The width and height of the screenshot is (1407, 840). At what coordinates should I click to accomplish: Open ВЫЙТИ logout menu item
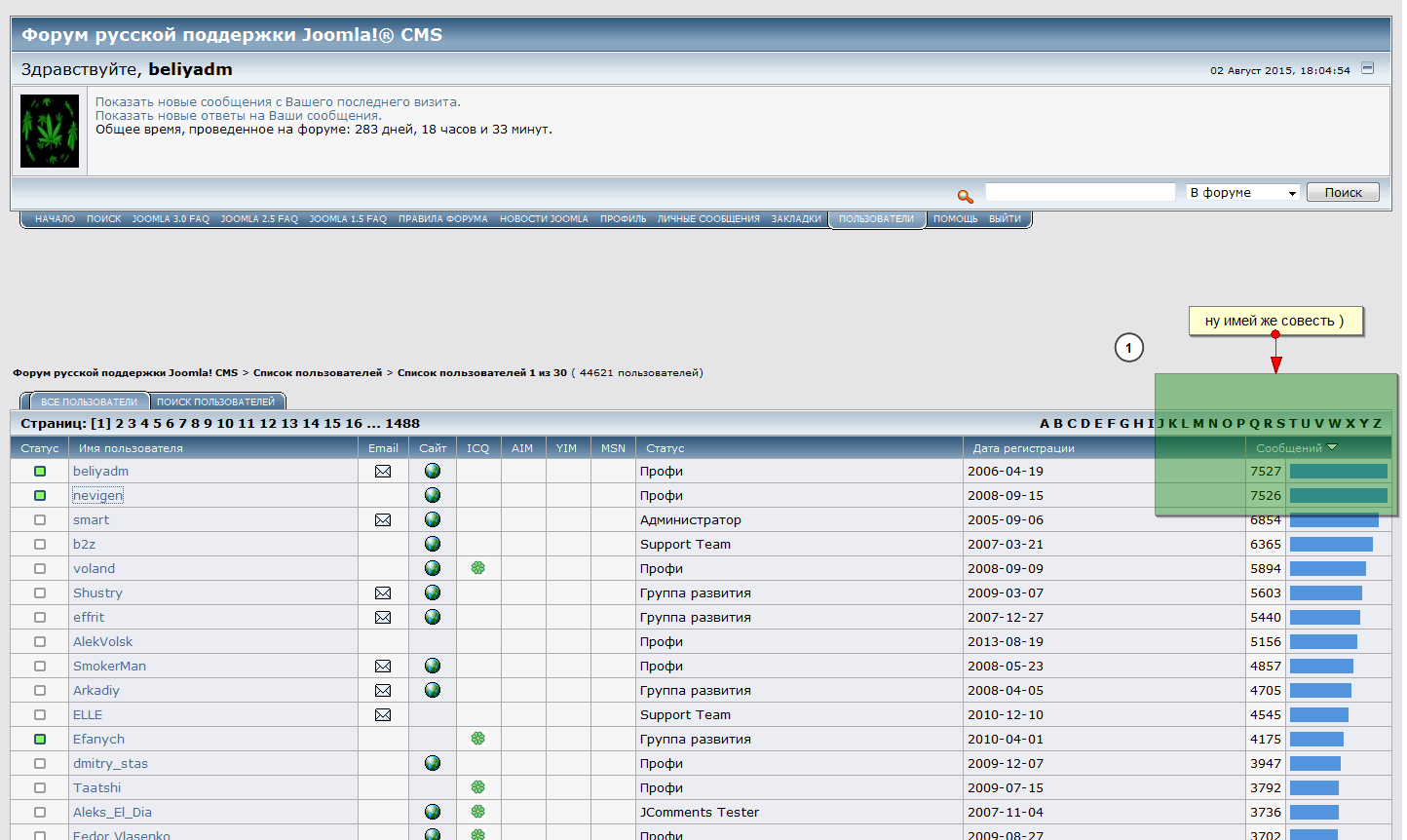click(1006, 219)
